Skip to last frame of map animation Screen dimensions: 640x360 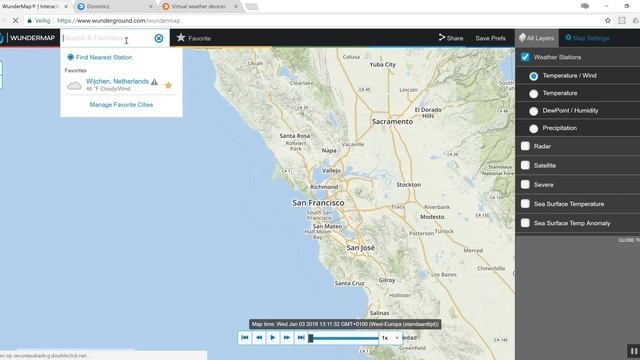tap(301, 338)
